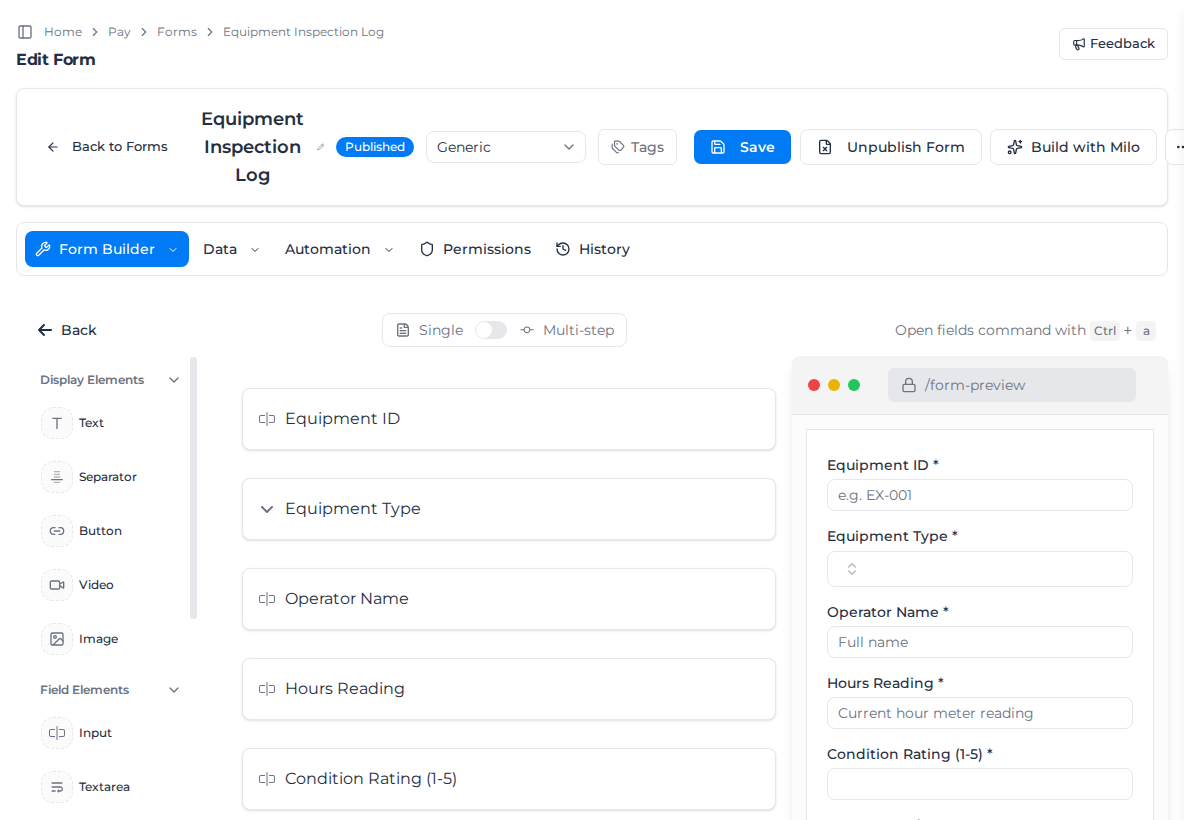Screen dimensions: 1184x820
Task: Click the green dot in preview window
Action: 854,385
